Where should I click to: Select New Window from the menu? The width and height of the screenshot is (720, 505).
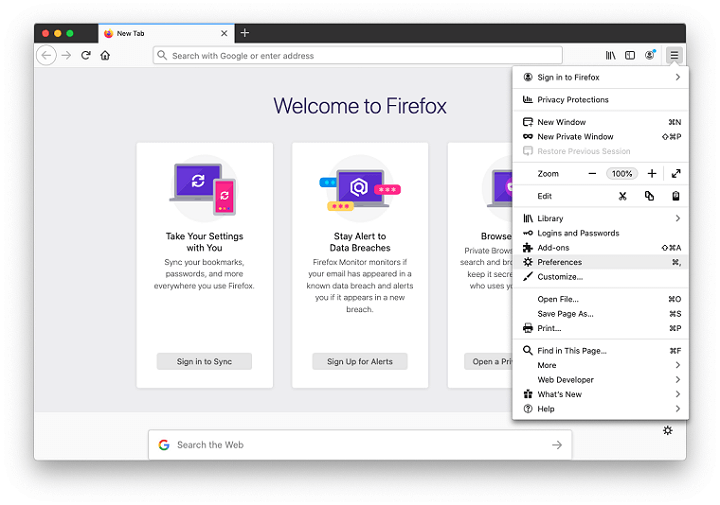click(601, 122)
